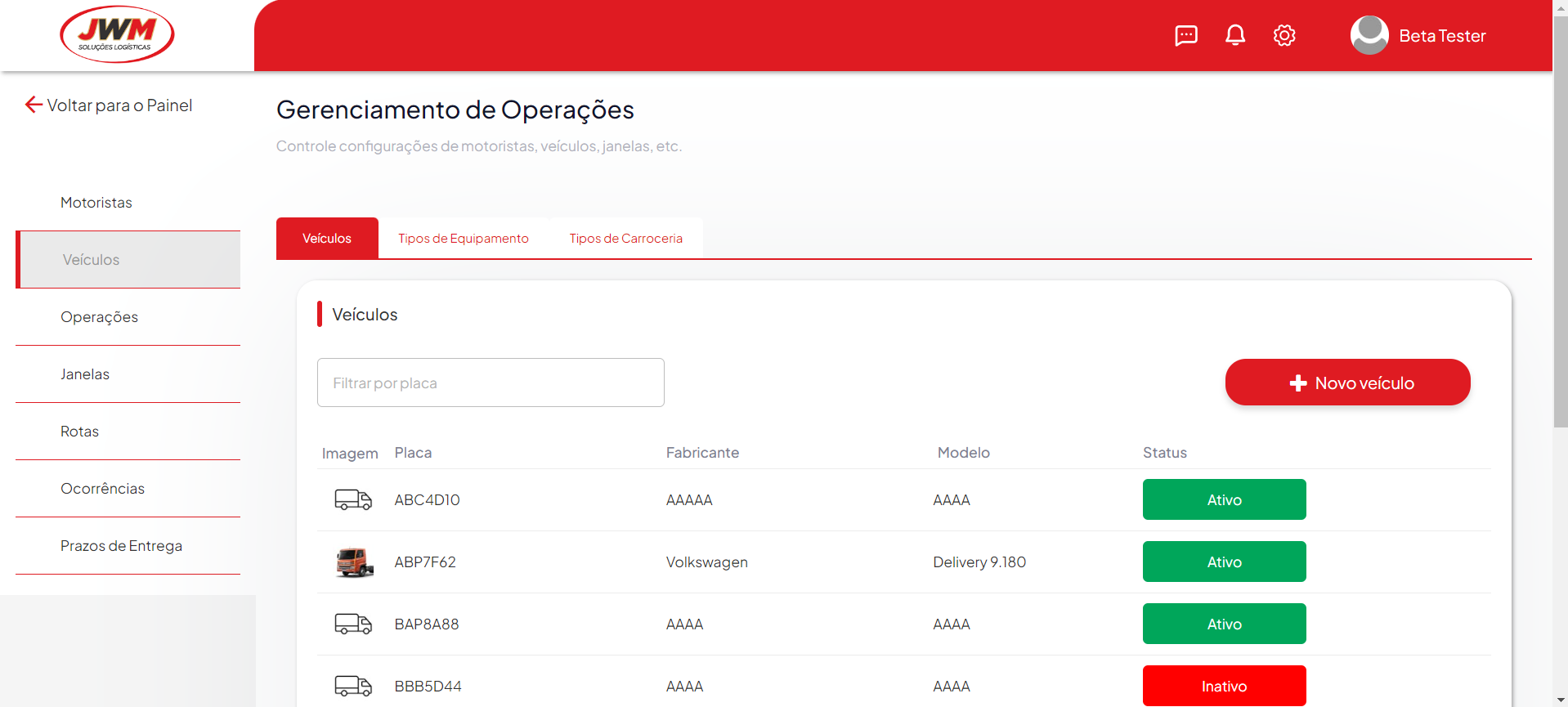Open the settings gear icon
This screenshot has width=1568, height=707.
pyautogui.click(x=1284, y=35)
